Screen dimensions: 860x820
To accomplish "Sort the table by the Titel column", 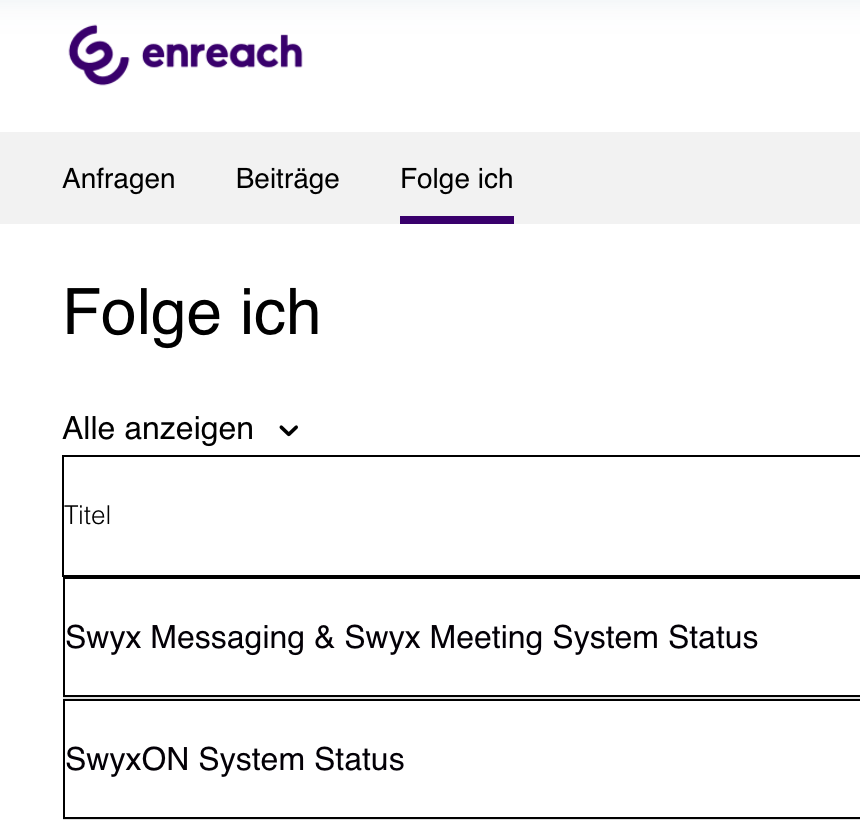I will (x=88, y=515).
